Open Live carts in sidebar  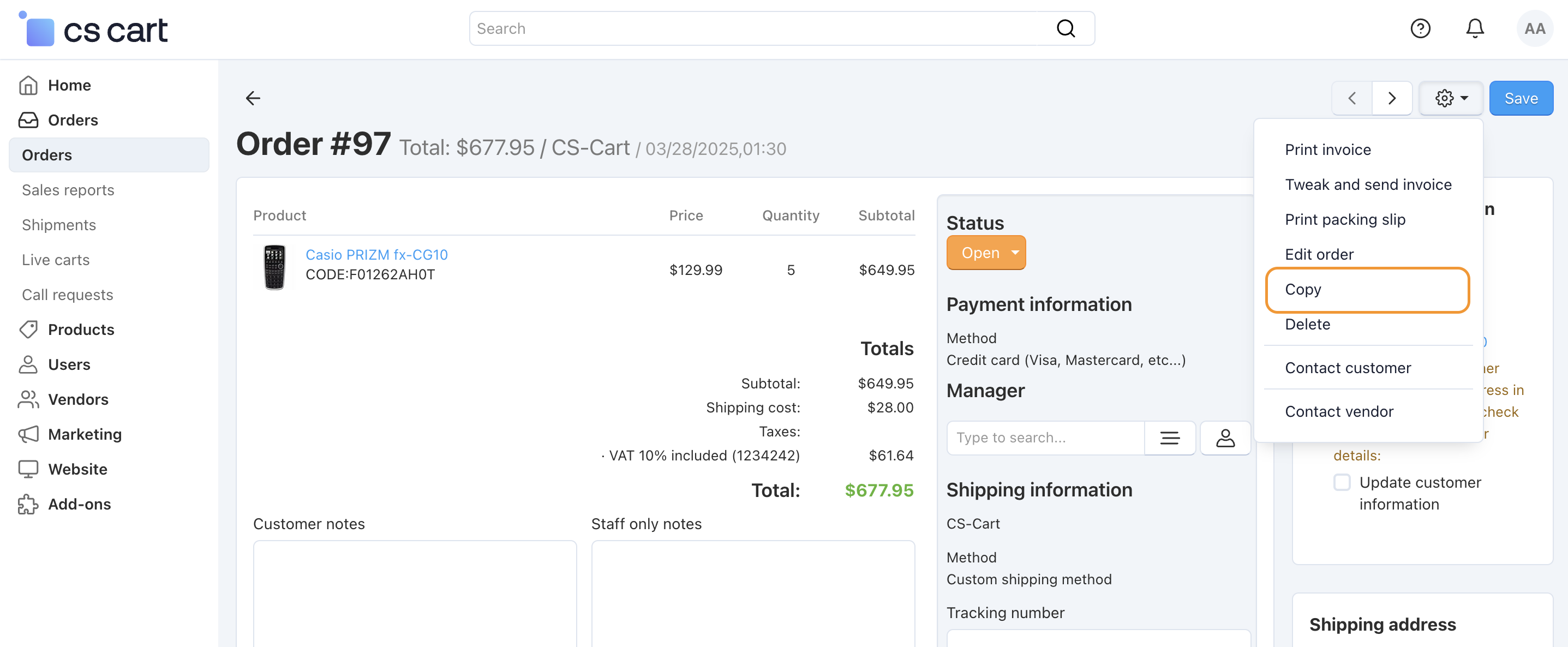point(56,260)
